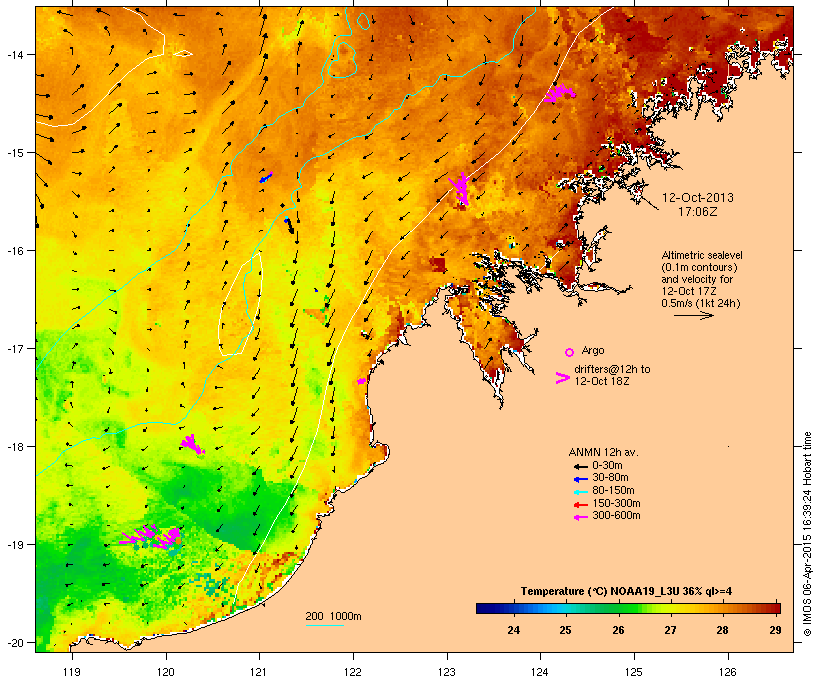820x680 pixels.
Task: Click the '150-300m' depth label
Action: 616,503
